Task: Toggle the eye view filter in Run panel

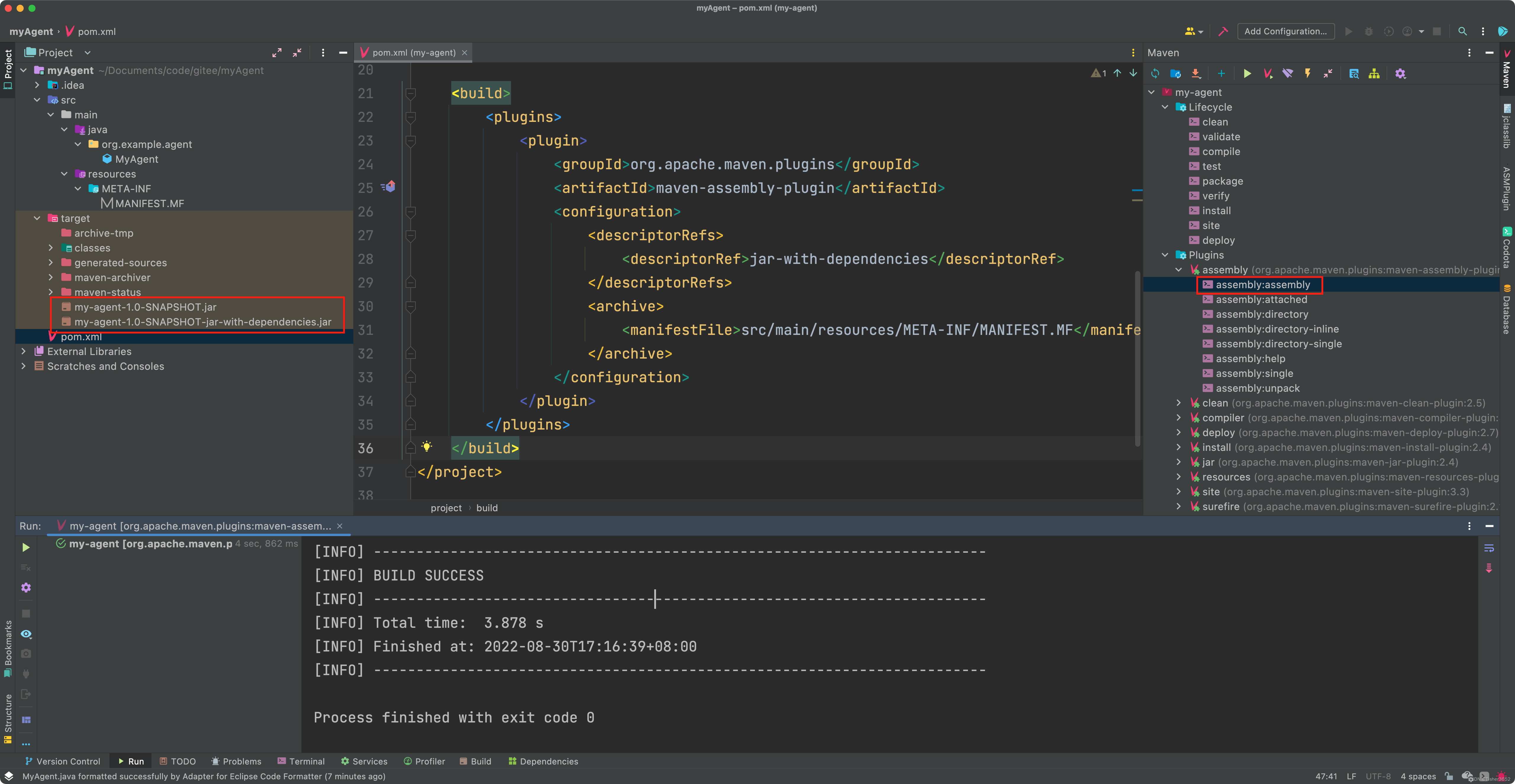Action: tap(26, 634)
